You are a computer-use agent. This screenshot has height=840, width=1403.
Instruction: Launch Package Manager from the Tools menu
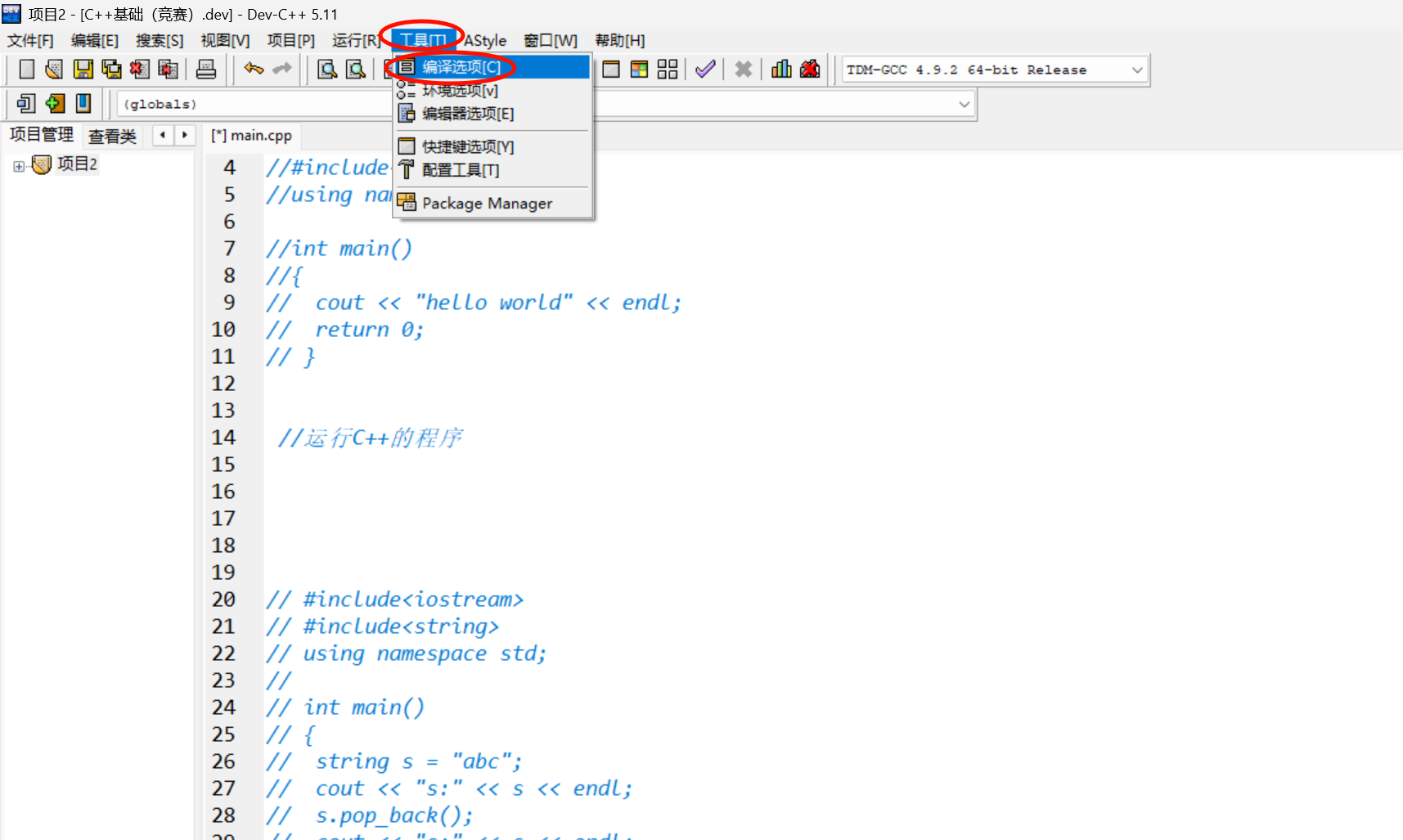point(492,203)
